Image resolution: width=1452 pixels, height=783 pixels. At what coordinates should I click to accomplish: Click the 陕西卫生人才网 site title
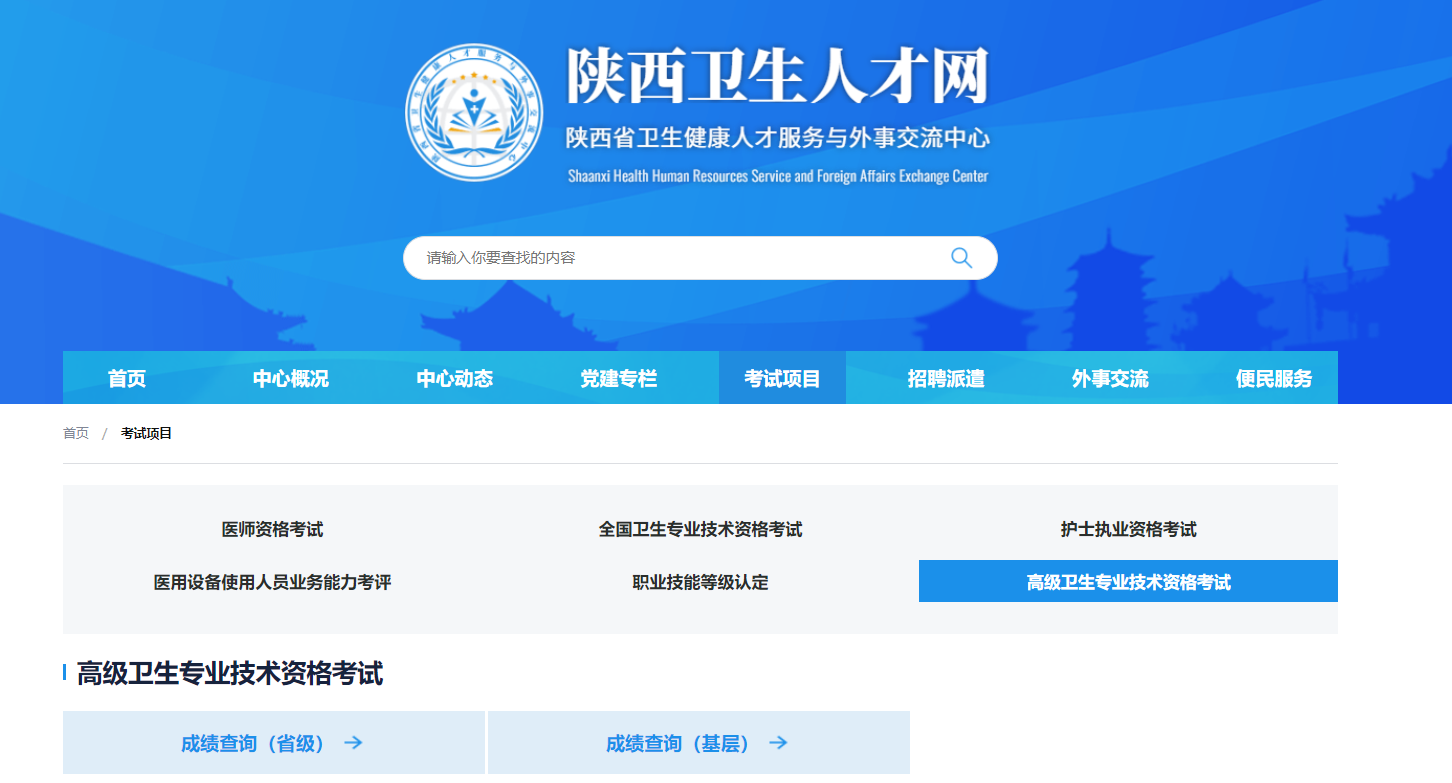tap(777, 76)
